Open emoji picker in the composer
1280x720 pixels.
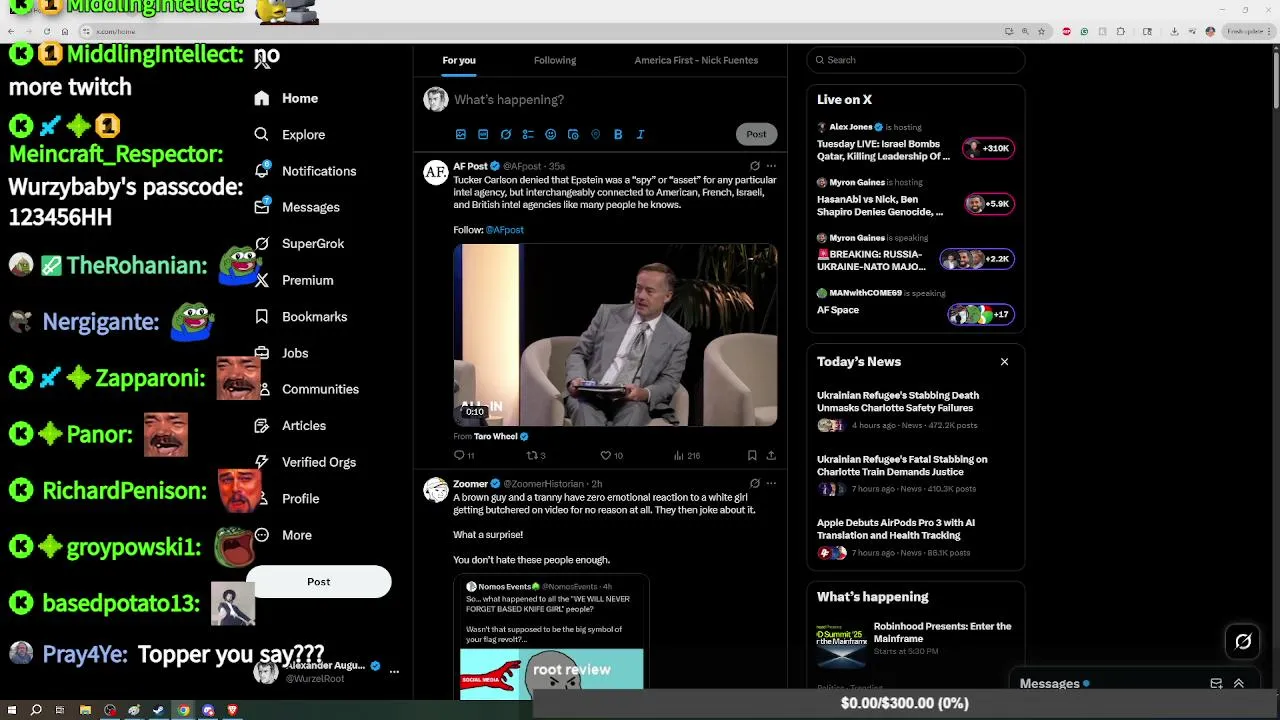coord(550,134)
